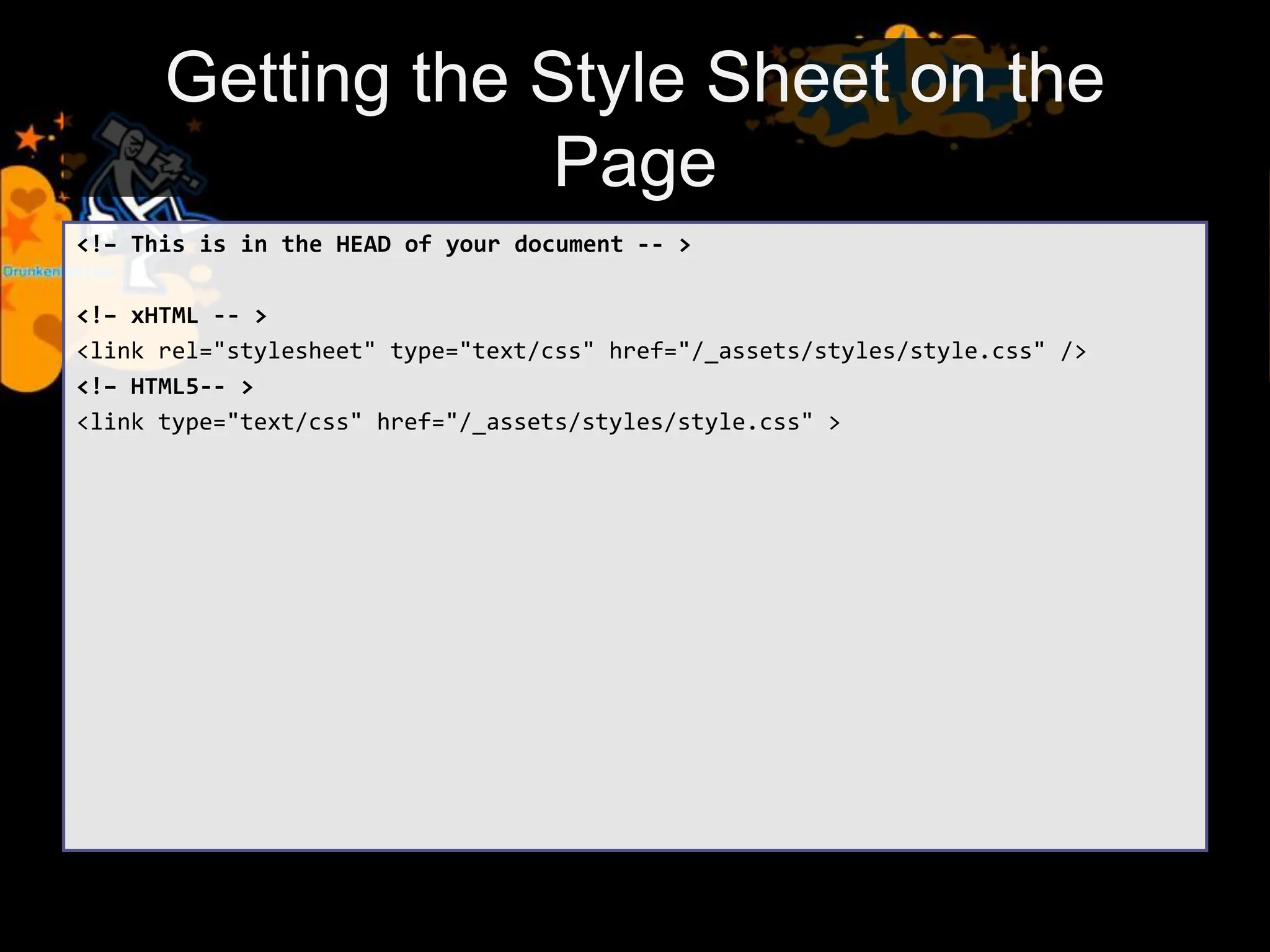Click the '<!– HTML5-- >' comment line
The image size is (1270, 952).
(x=164, y=387)
